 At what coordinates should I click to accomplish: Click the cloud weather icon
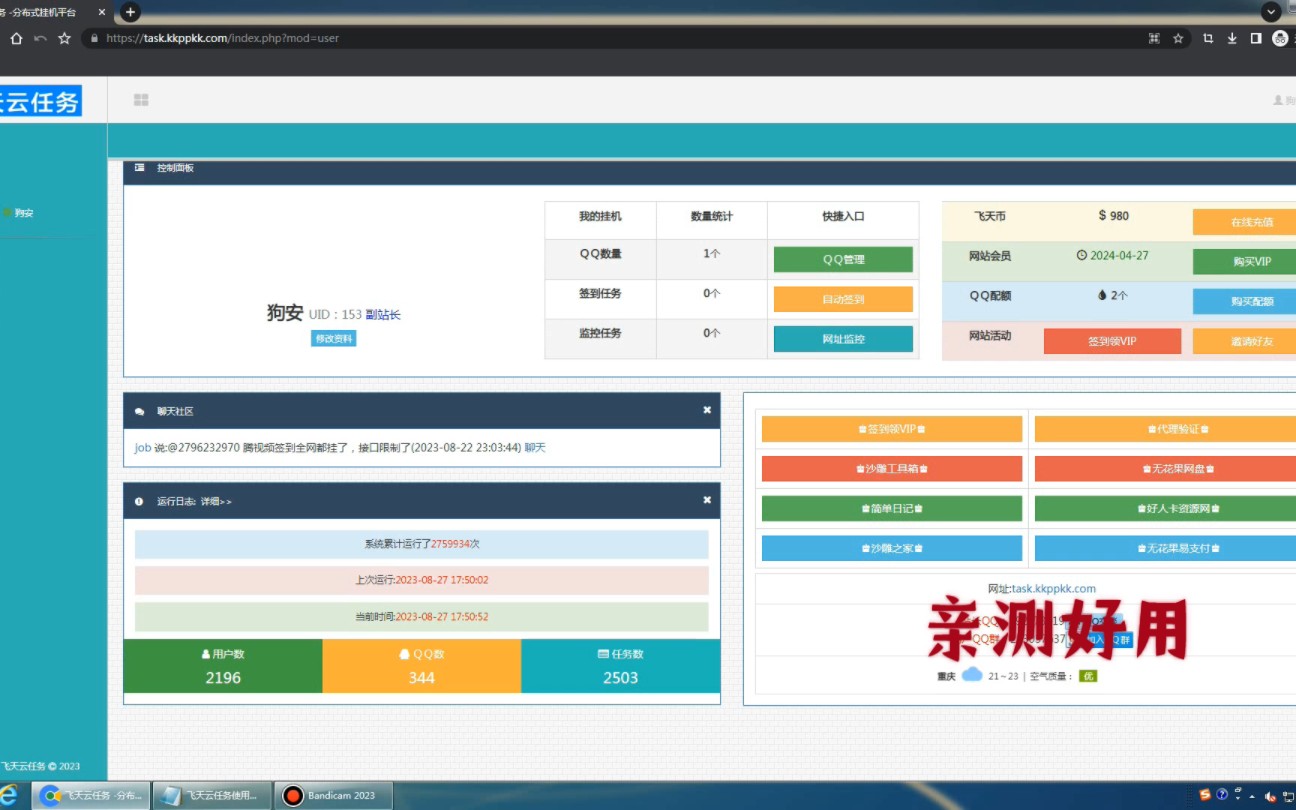click(x=972, y=675)
